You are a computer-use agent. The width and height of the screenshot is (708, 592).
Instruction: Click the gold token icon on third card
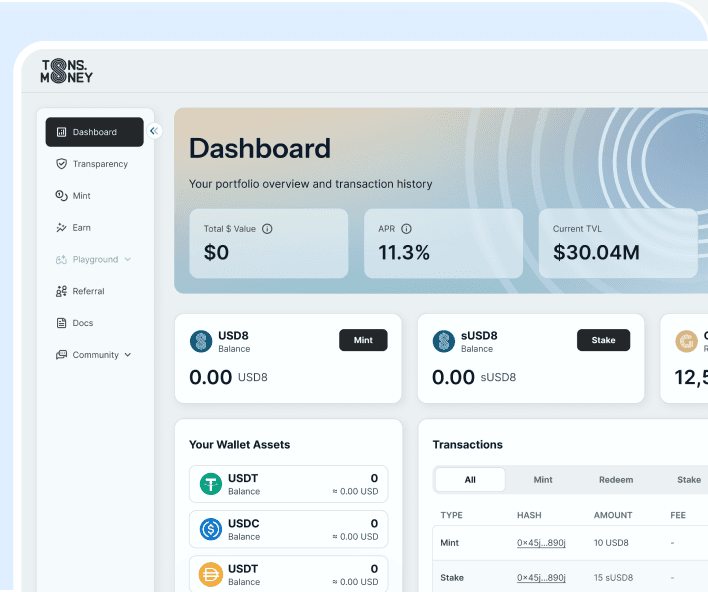(x=686, y=341)
